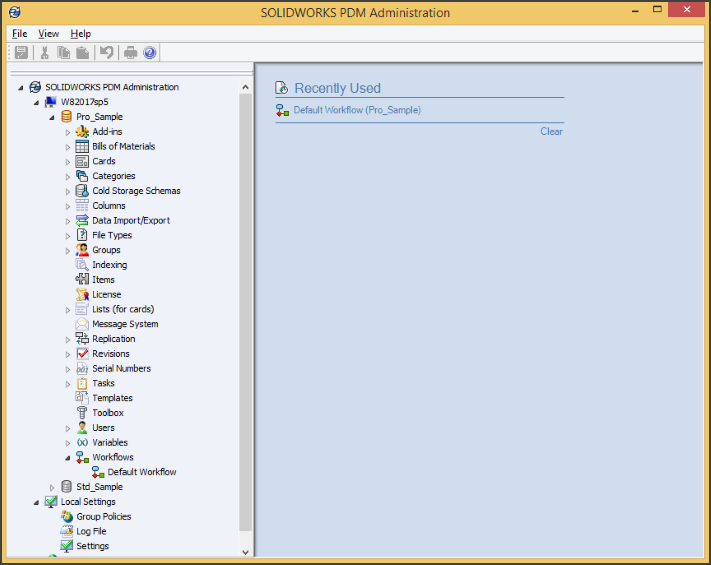711x565 pixels.
Task: Click the application icon in title bar
Action: click(x=15, y=12)
